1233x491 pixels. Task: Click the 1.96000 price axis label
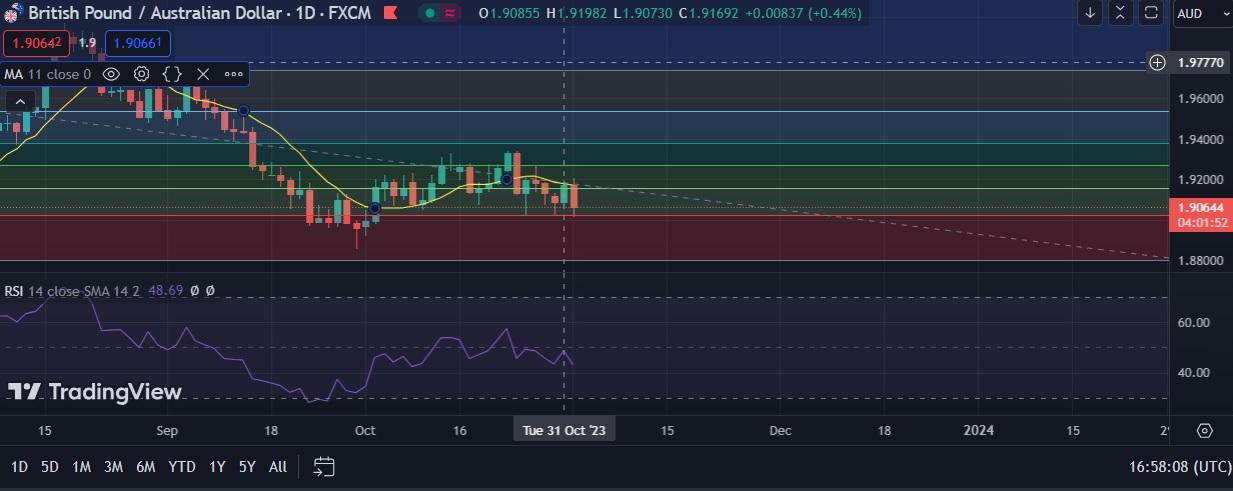(x=1200, y=99)
